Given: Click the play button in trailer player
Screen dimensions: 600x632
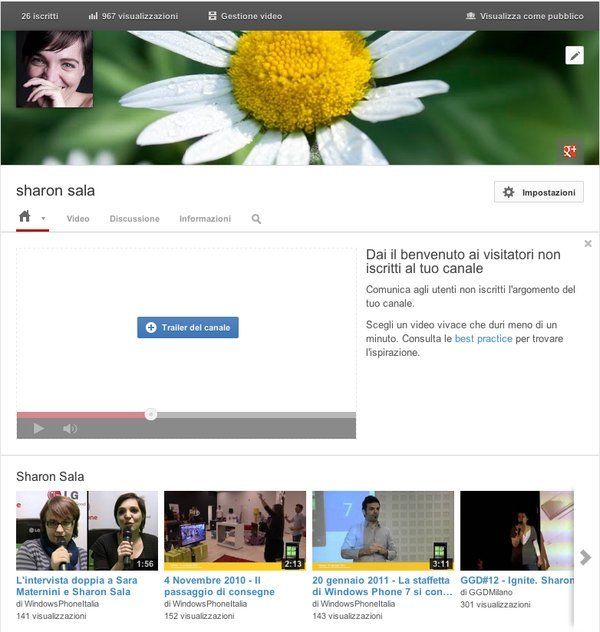Looking at the screenshot, I should coord(39,428).
